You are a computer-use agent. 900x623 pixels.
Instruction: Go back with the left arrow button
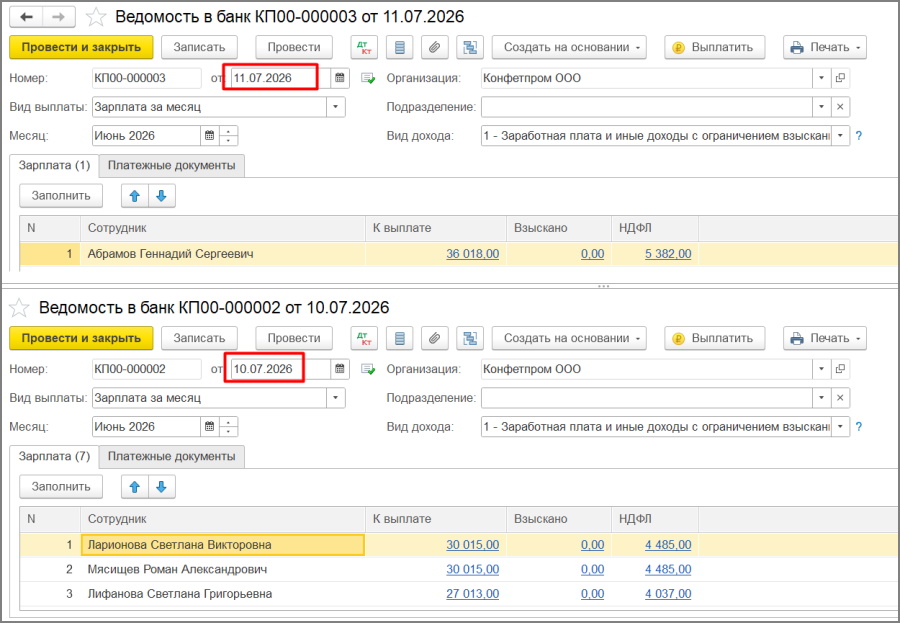(x=26, y=17)
